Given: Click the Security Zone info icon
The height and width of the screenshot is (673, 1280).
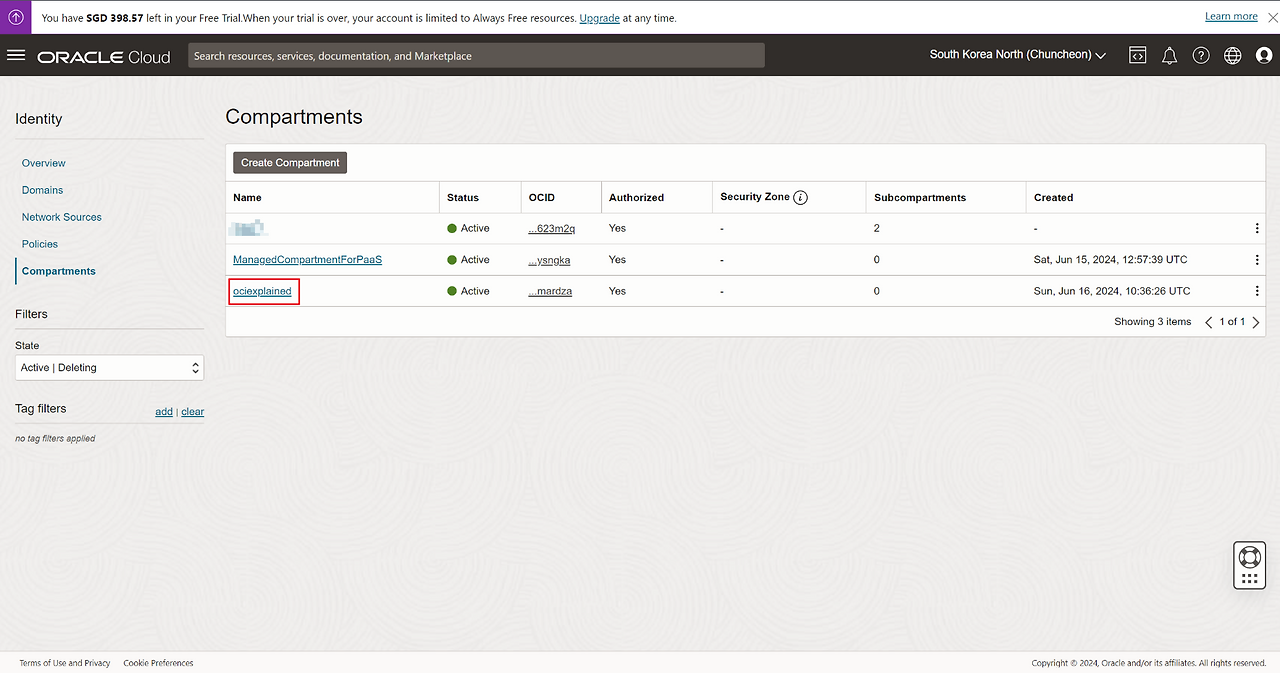Looking at the screenshot, I should (800, 198).
